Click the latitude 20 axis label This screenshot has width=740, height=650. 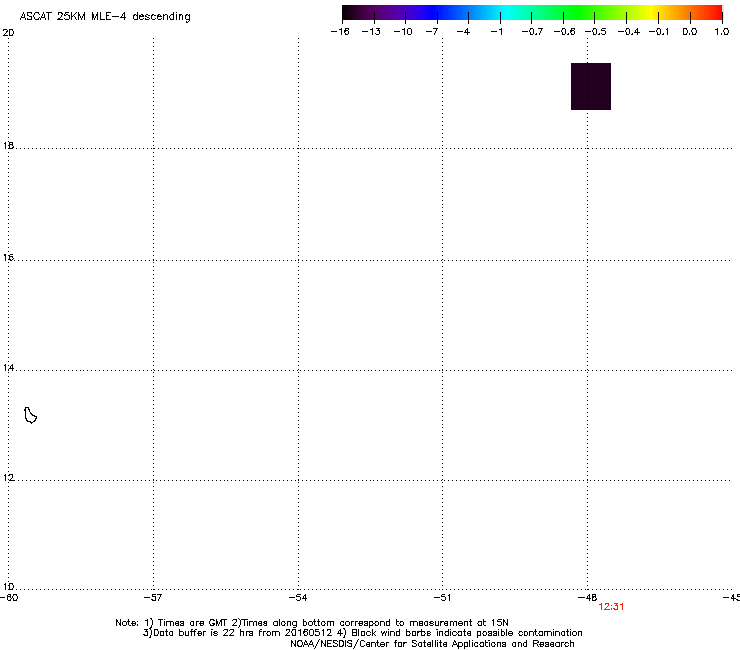8,33
